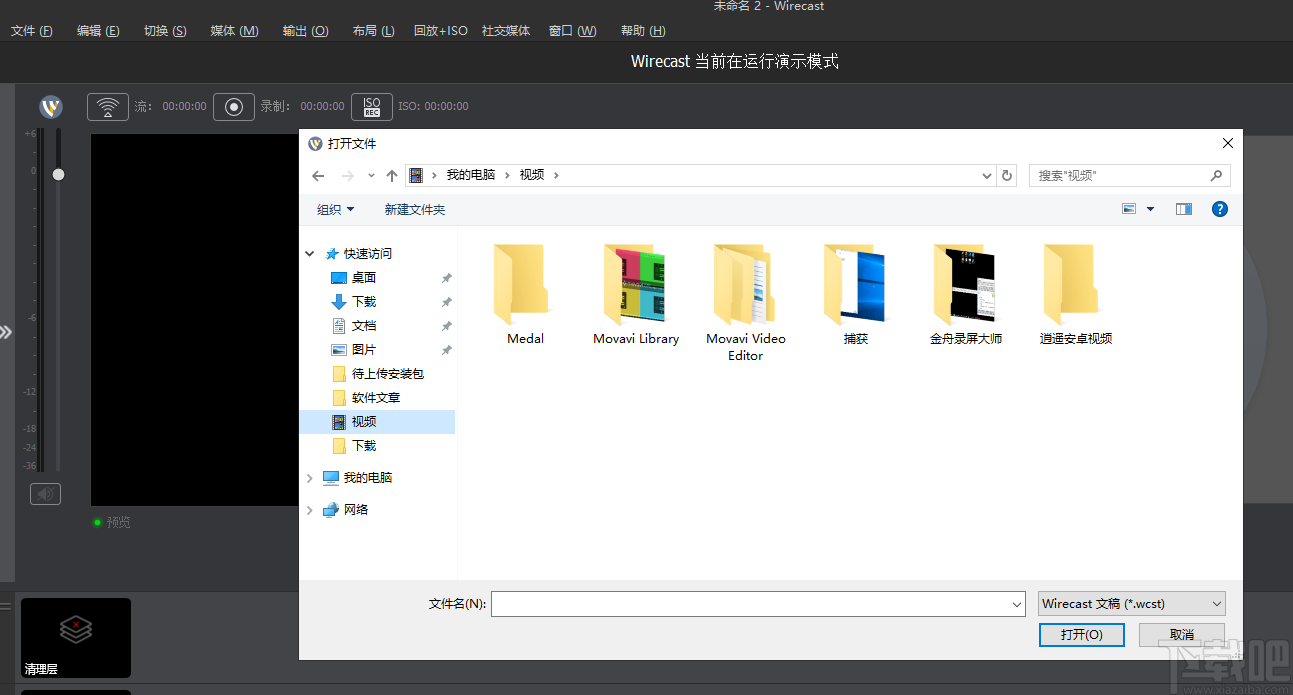Click the 新建文件夹 button
The width and height of the screenshot is (1293, 695).
tap(414, 209)
